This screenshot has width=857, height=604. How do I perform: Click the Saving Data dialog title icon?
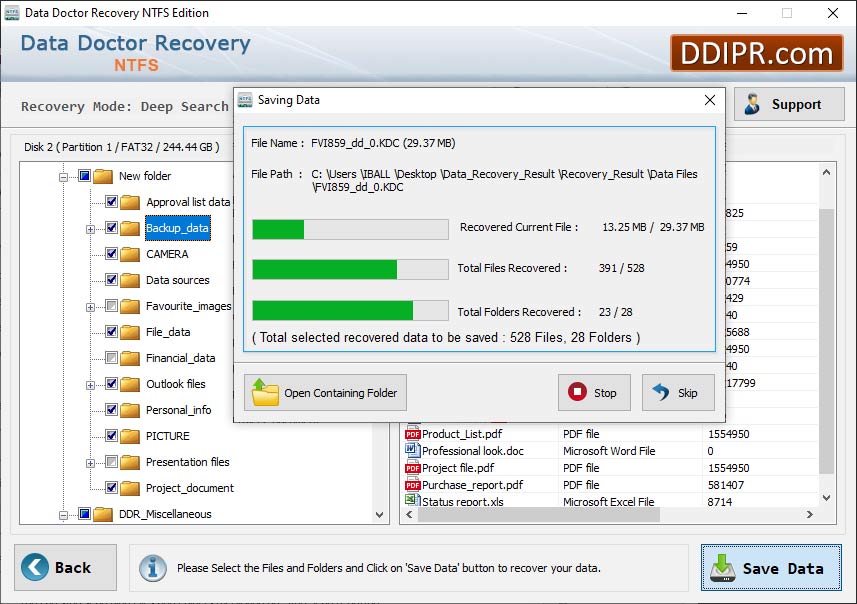245,100
